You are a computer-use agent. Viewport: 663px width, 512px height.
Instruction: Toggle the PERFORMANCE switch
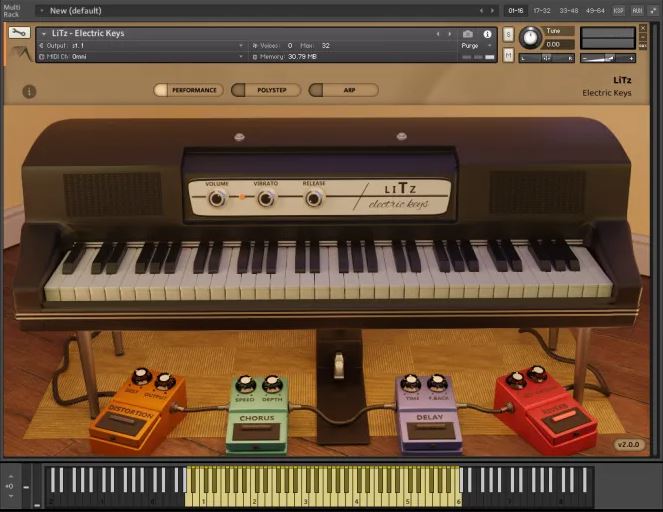pos(188,90)
